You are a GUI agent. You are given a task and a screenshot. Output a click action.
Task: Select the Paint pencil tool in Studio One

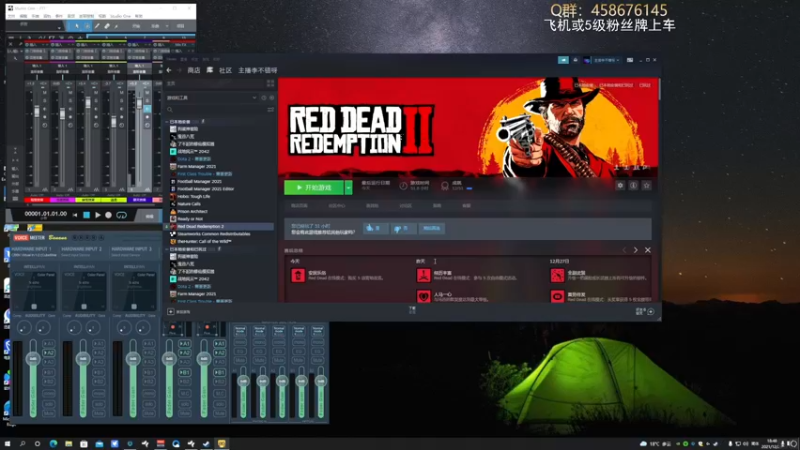click(x=97, y=26)
